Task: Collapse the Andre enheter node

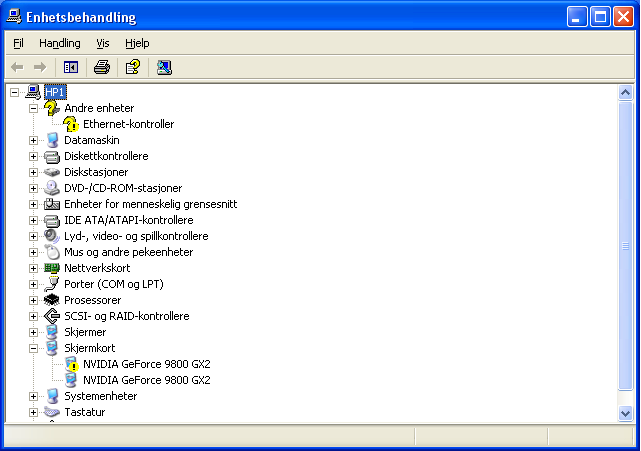Action: tap(33, 108)
